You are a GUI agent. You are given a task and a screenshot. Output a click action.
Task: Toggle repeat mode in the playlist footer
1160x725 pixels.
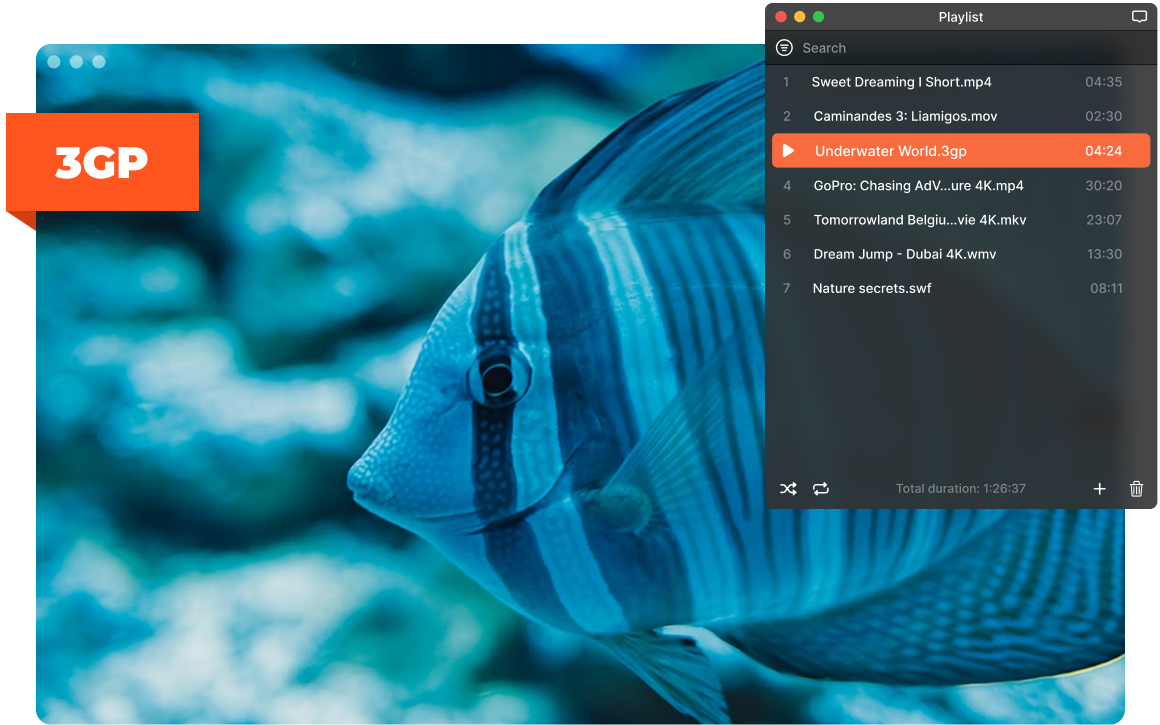tap(820, 489)
